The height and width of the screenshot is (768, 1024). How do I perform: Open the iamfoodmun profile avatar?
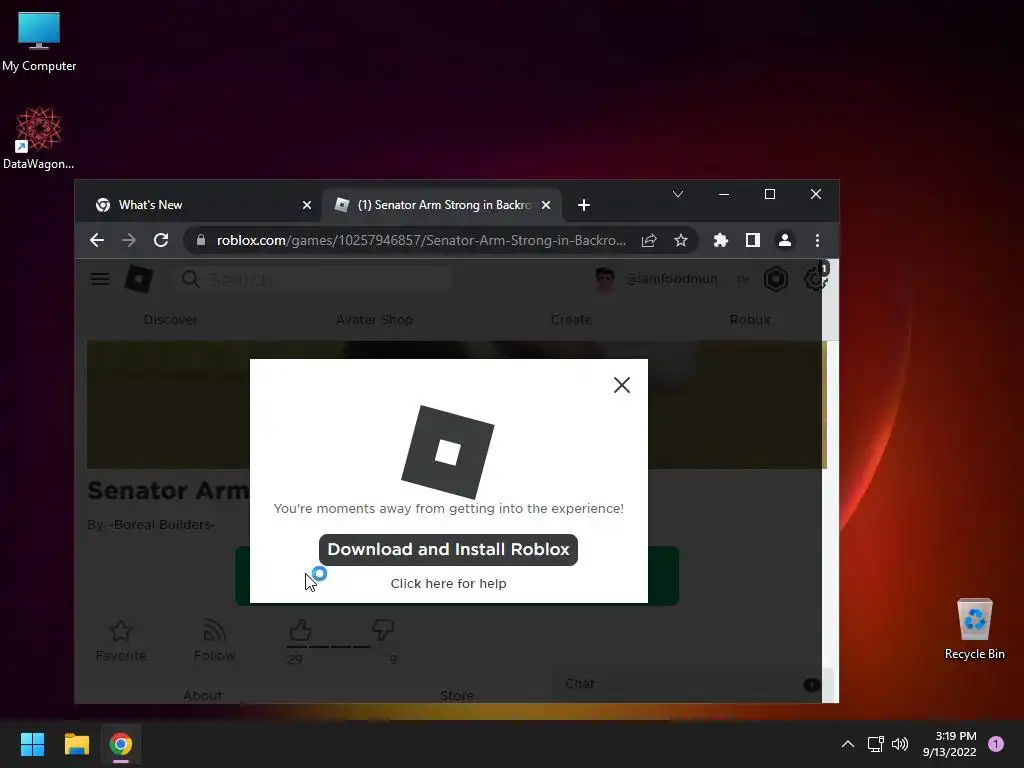coord(605,280)
